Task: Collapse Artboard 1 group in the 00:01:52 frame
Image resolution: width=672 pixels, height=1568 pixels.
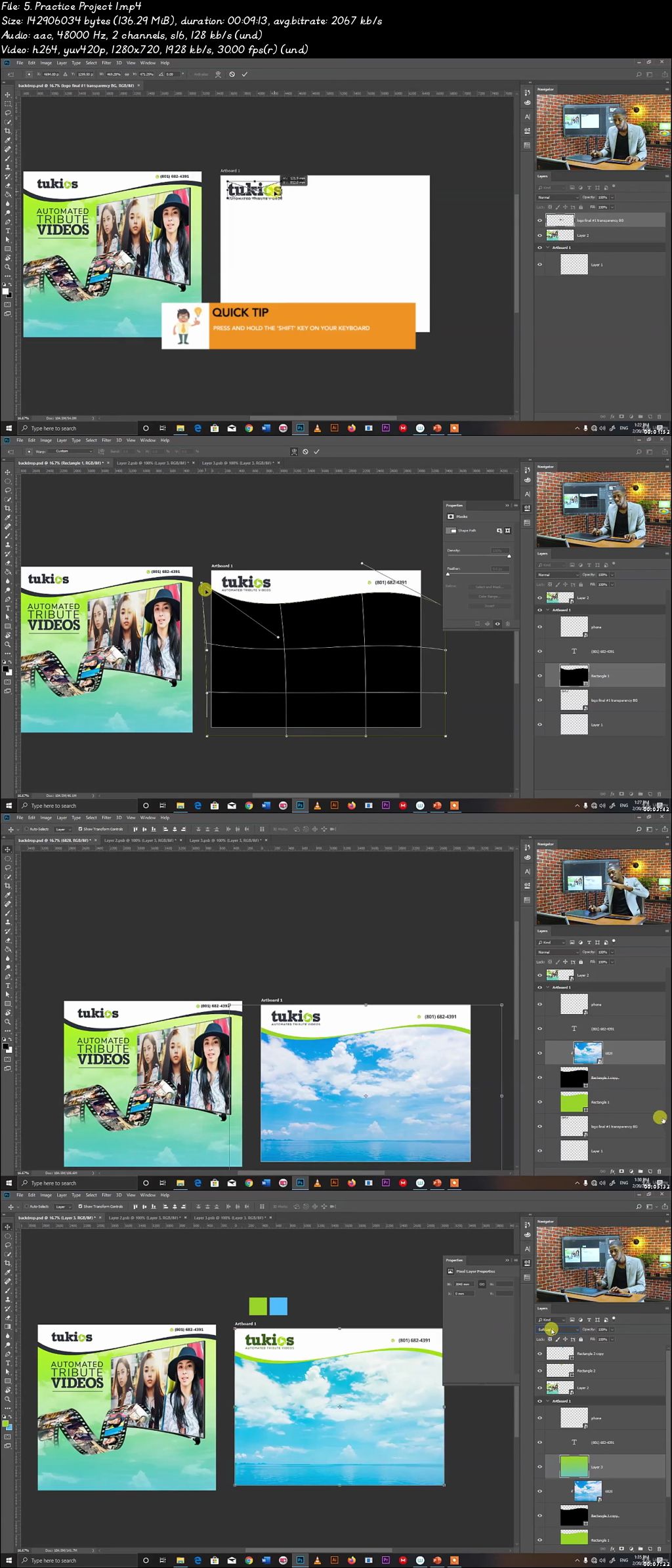Action: pos(548,248)
